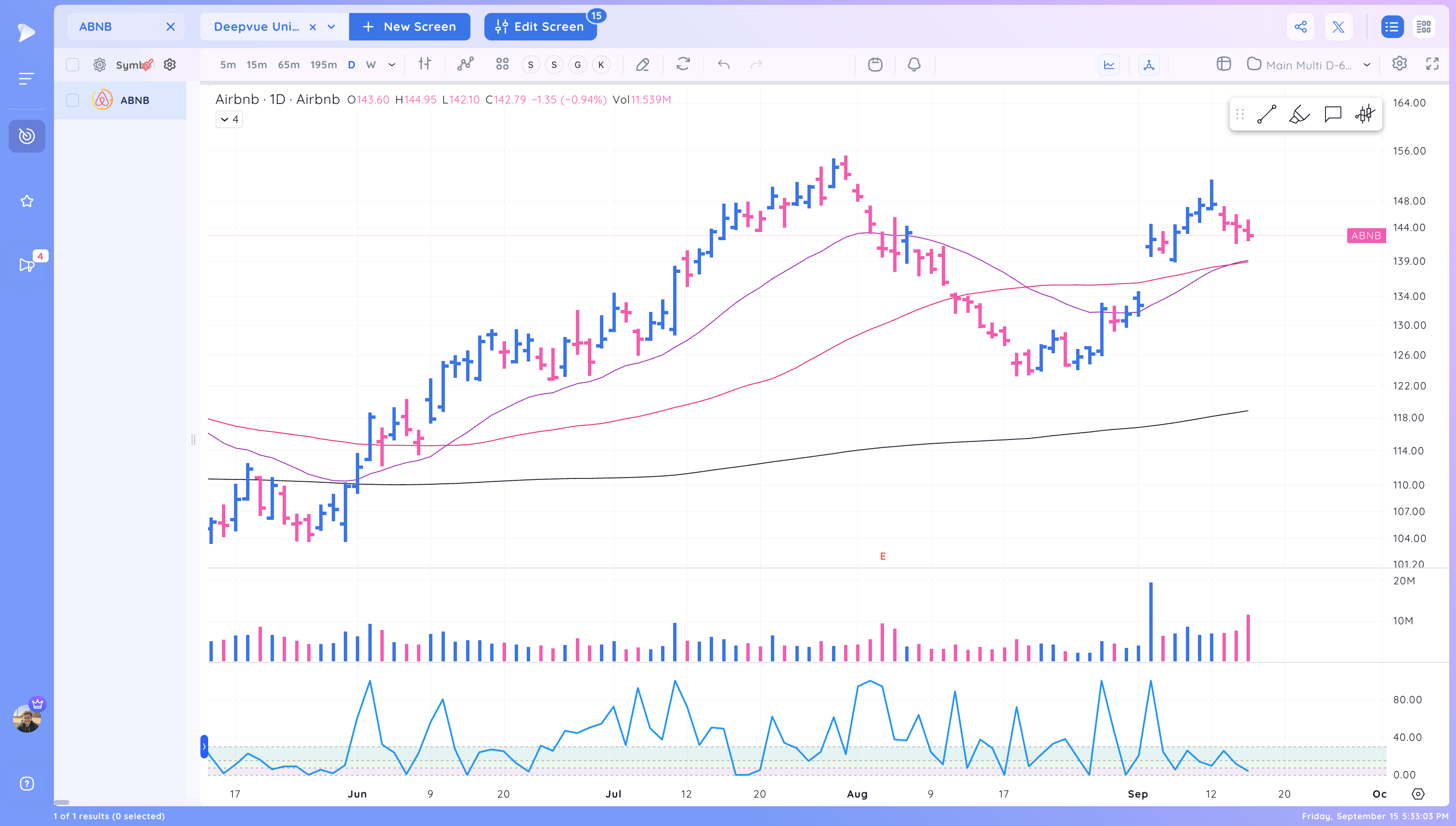Toggle the network nodes panel icon

(x=1149, y=65)
